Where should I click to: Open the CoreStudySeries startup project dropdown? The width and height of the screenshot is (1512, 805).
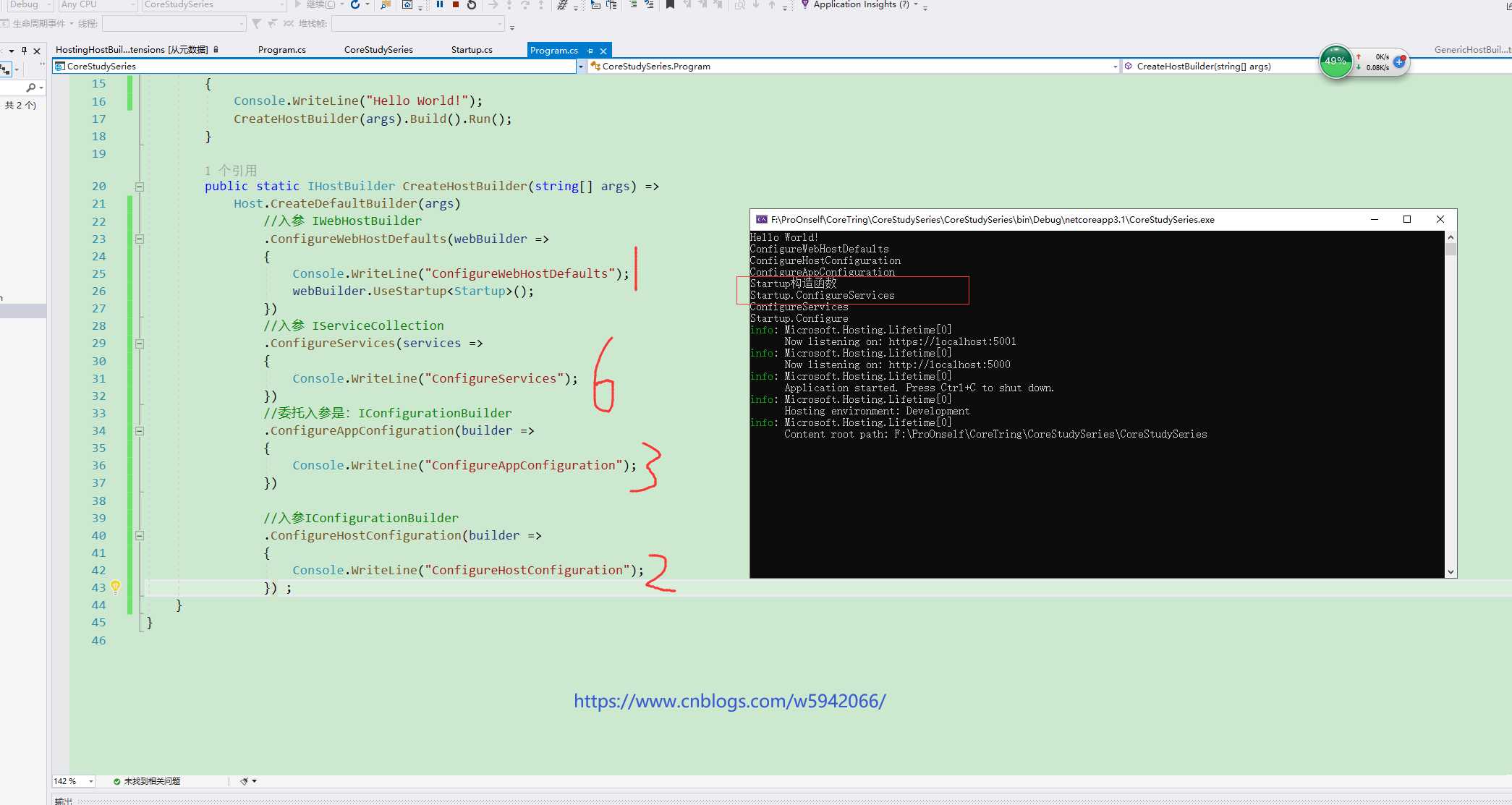pos(214,4)
